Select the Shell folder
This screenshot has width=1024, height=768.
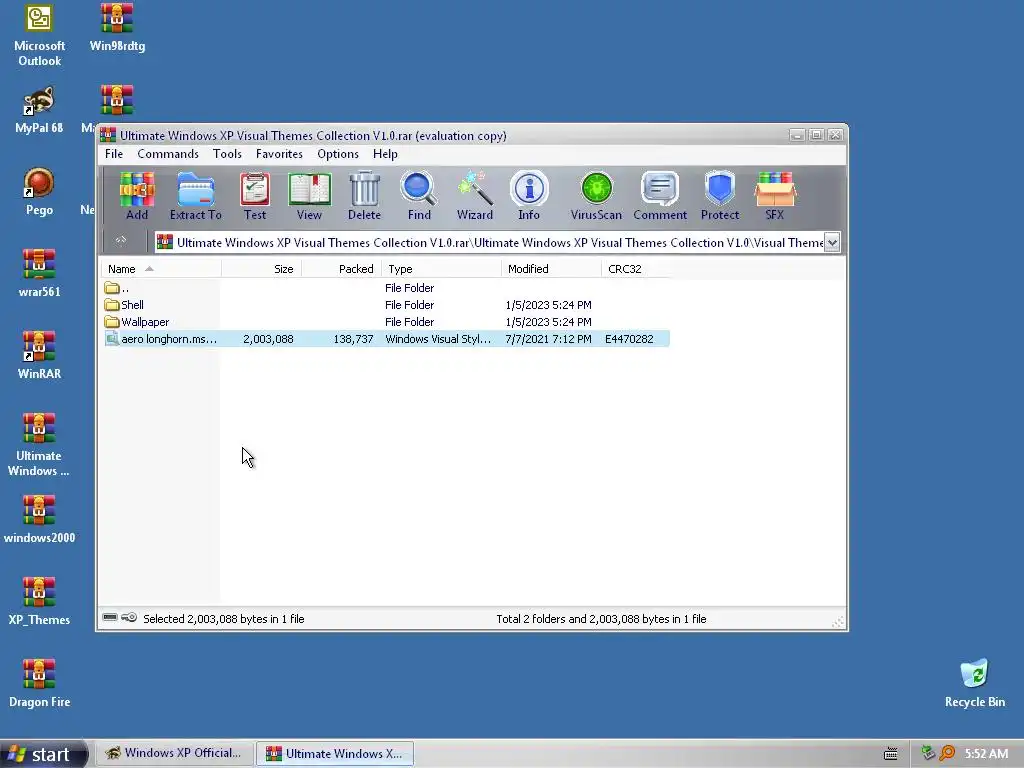(386, 305)
